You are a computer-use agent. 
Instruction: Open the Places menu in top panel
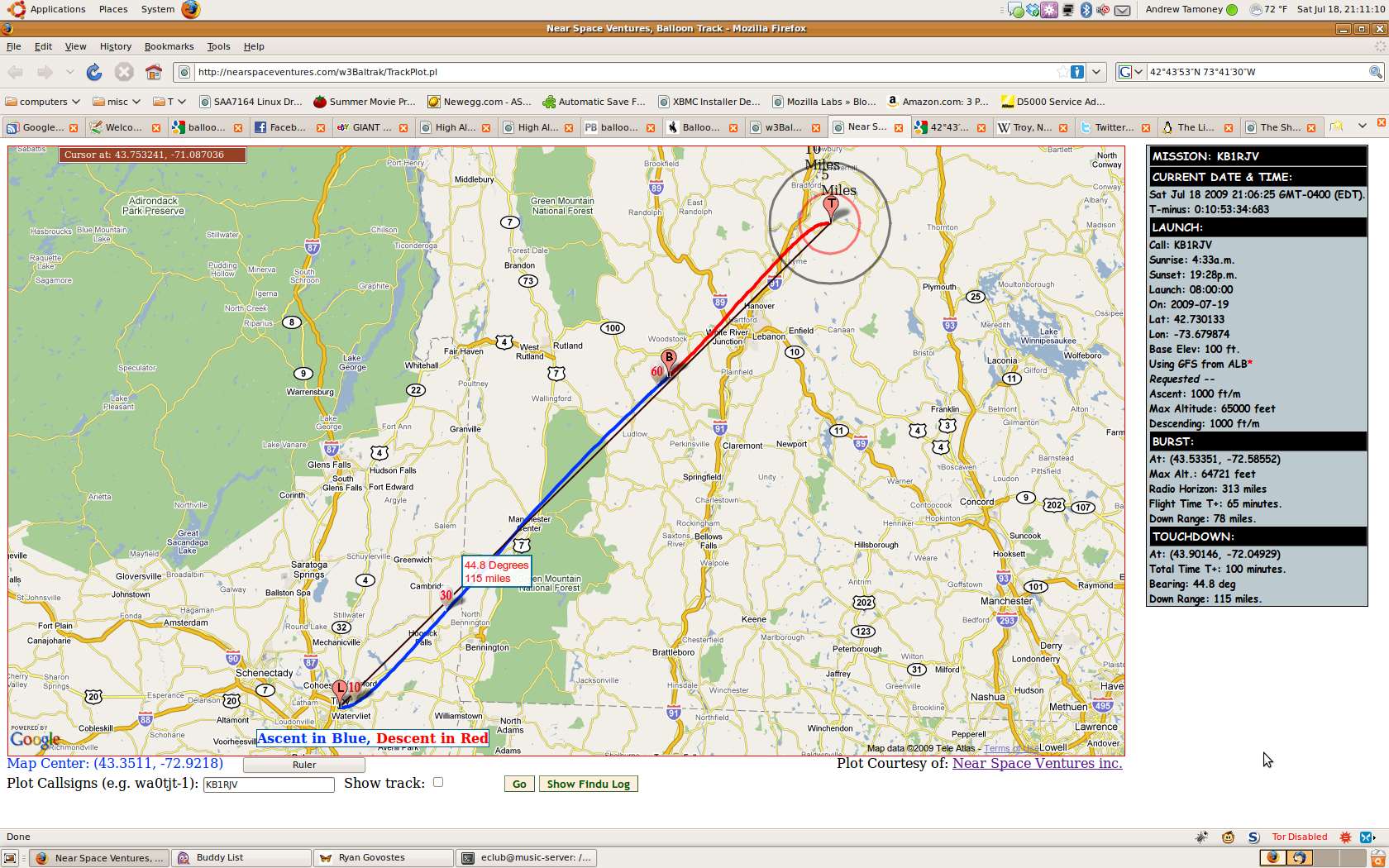[x=113, y=9]
